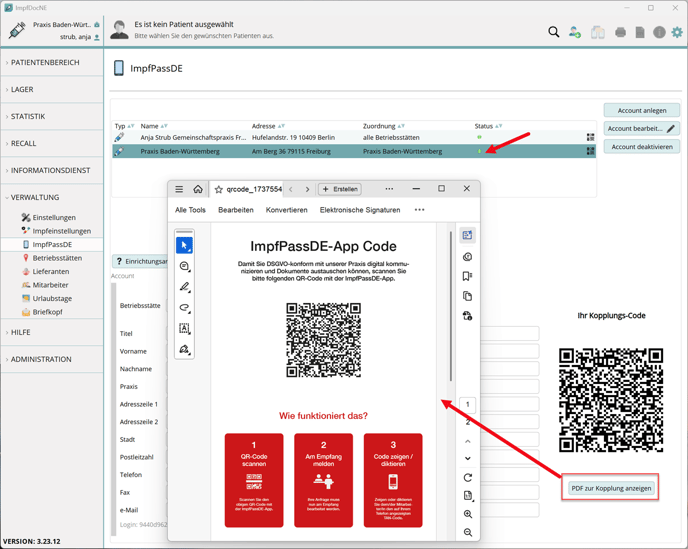
Task: Sort accounts by Status column
Action: click(x=488, y=126)
